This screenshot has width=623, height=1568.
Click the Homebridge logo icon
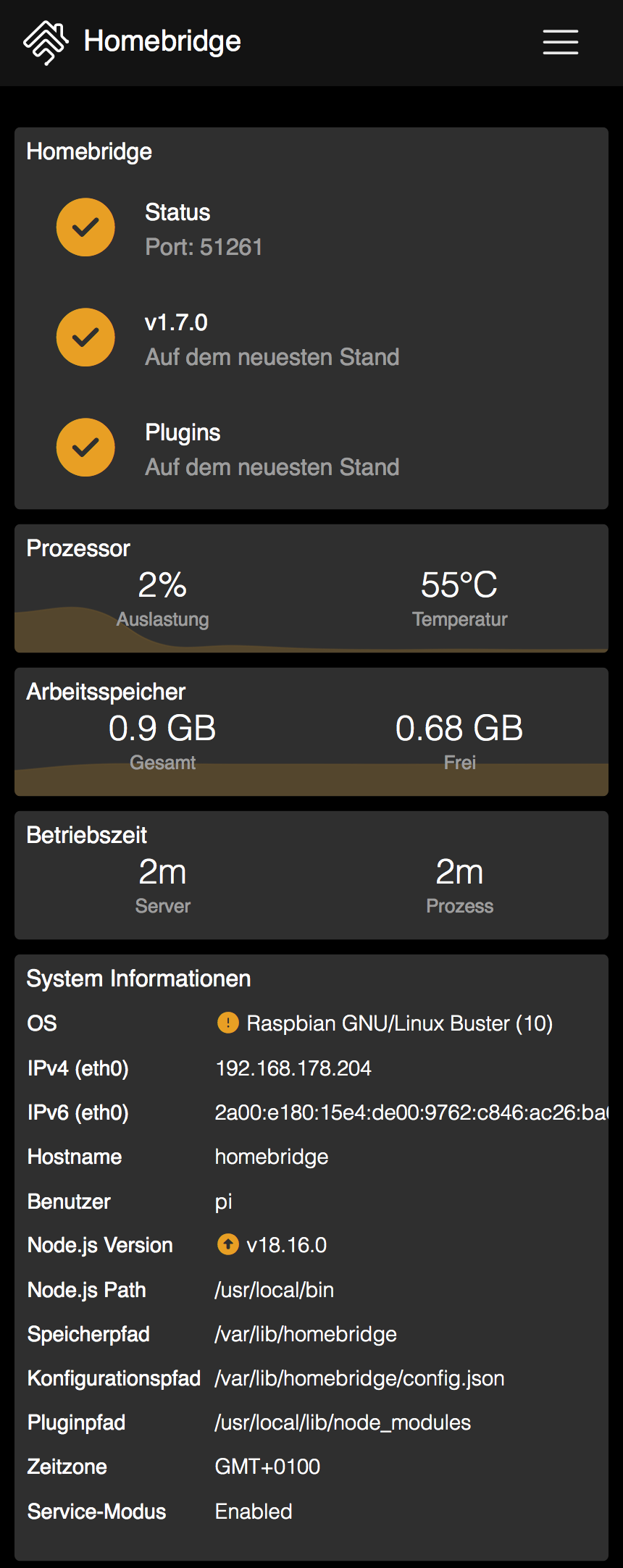pyautogui.click(x=46, y=43)
